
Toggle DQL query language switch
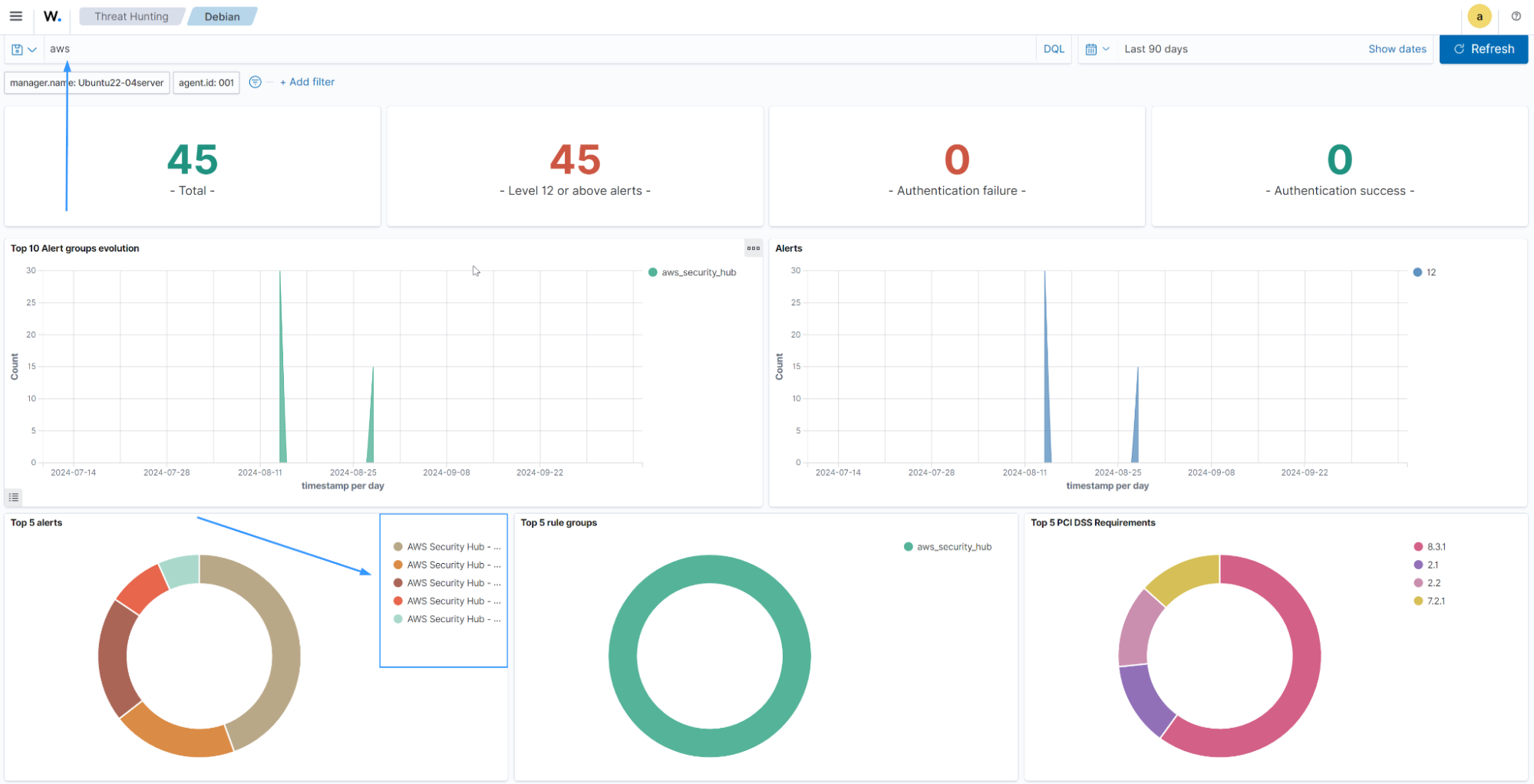1053,49
